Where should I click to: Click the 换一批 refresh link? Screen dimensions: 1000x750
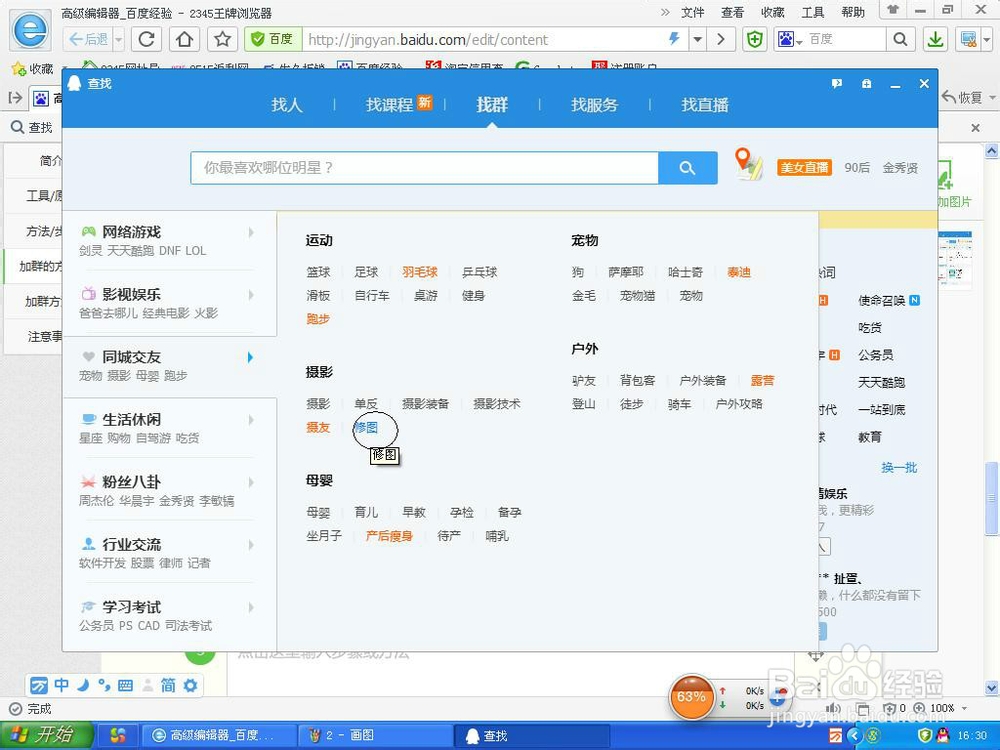[899, 467]
